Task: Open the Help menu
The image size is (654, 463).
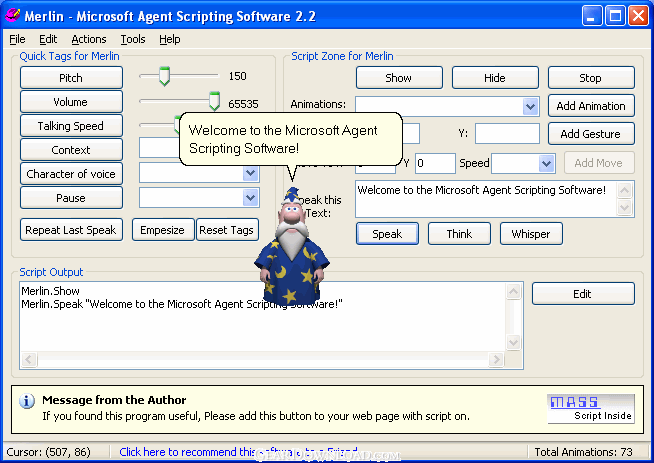Action: 170,39
